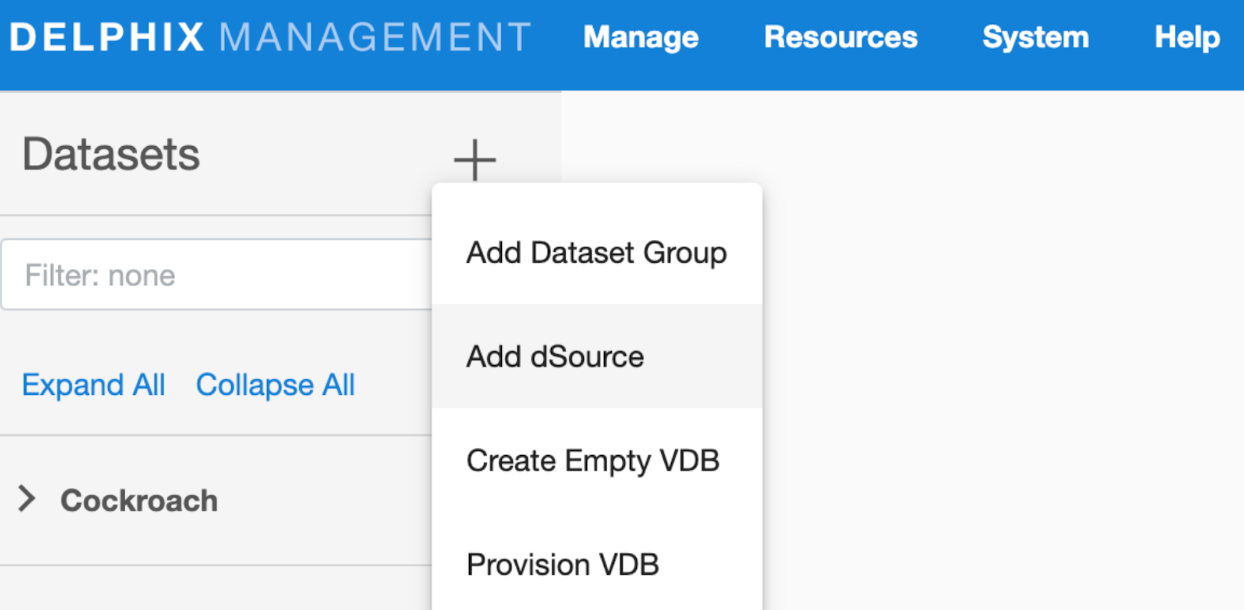1244x610 pixels.
Task: Click the chevron next to Cockroach
Action: (x=29, y=500)
